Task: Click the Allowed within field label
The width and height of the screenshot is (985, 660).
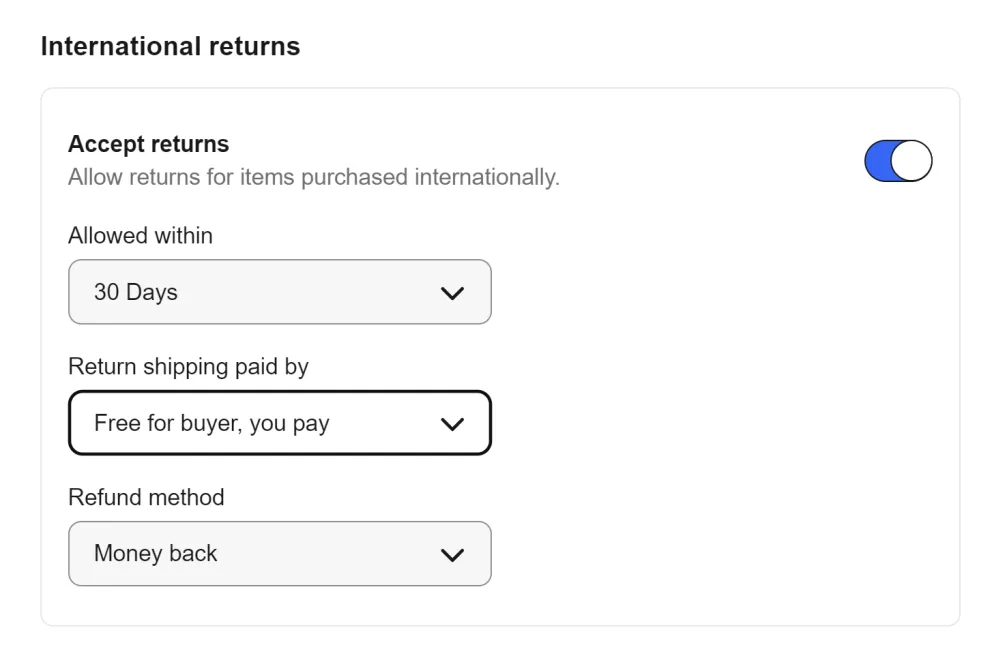Action: (140, 236)
